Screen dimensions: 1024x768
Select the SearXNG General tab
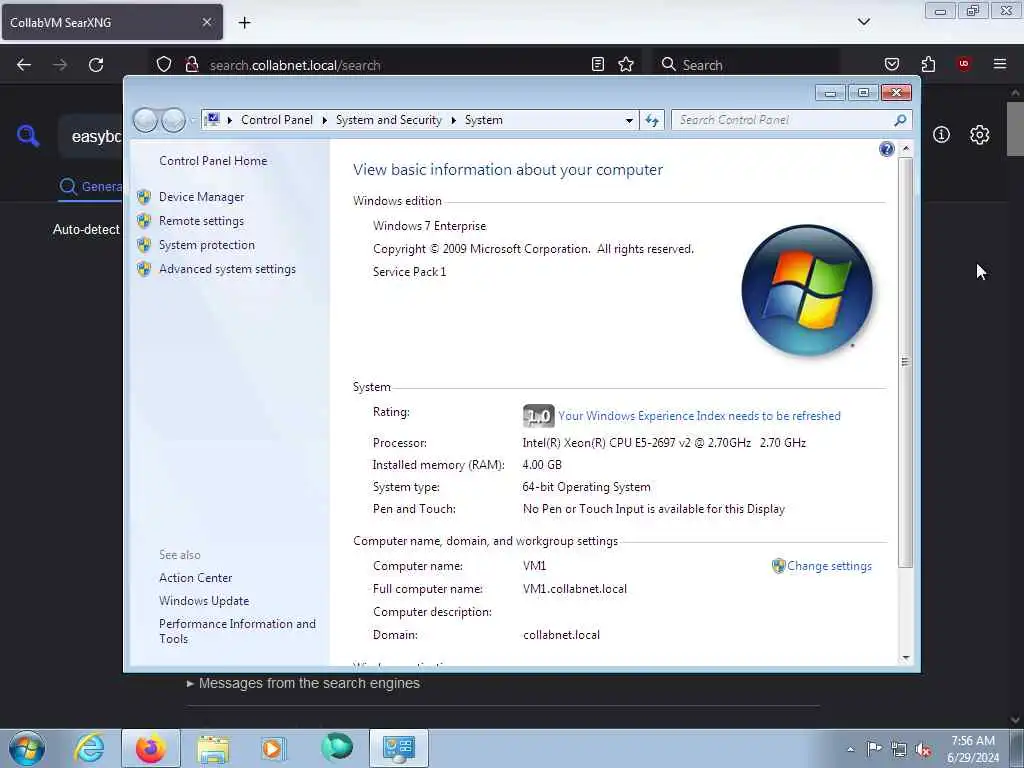(x=90, y=187)
